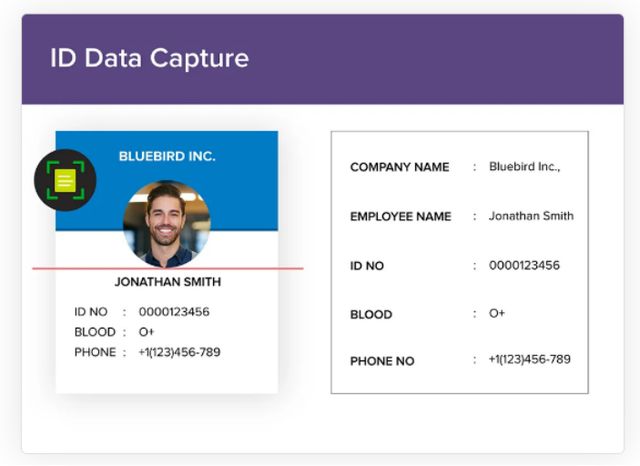Click the Bluebird Inc., extracted value
Image resolution: width=640 pixels, height=466 pixels.
tap(524, 166)
